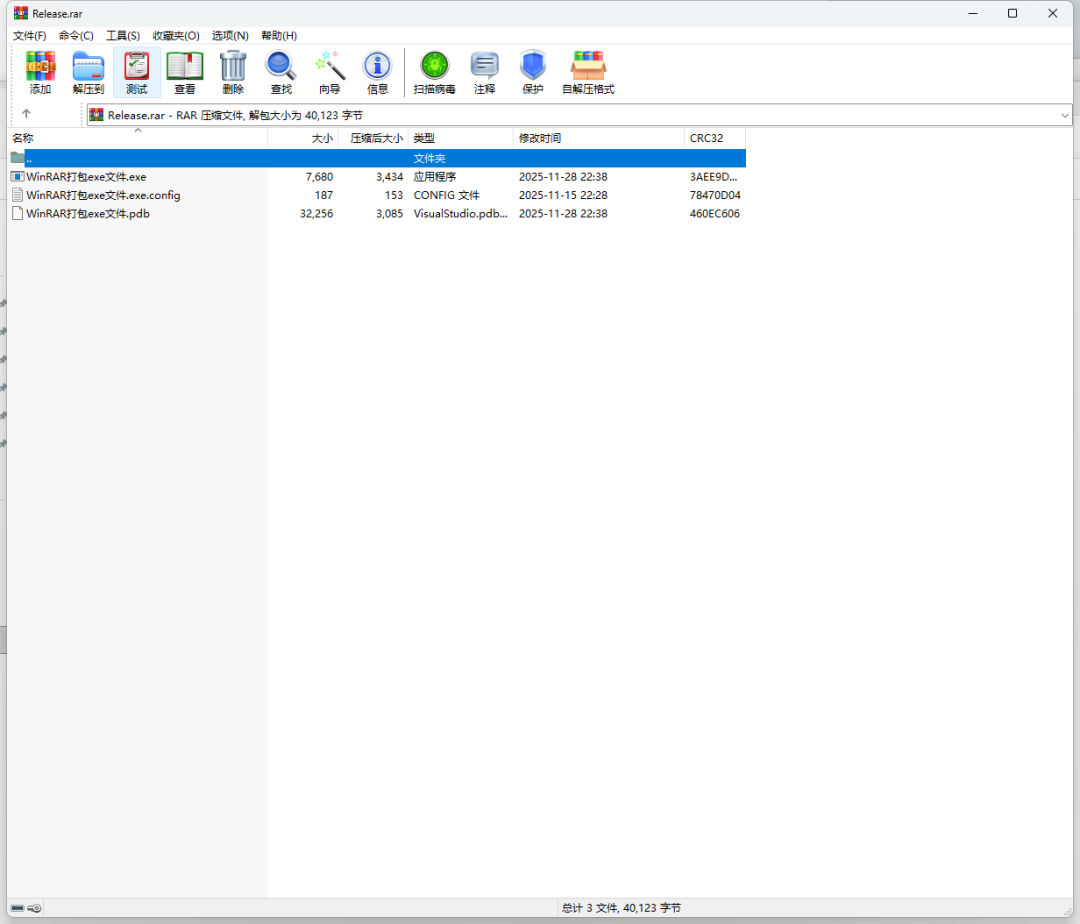Open the 帮助(H) menu
1080x924 pixels.
(279, 35)
